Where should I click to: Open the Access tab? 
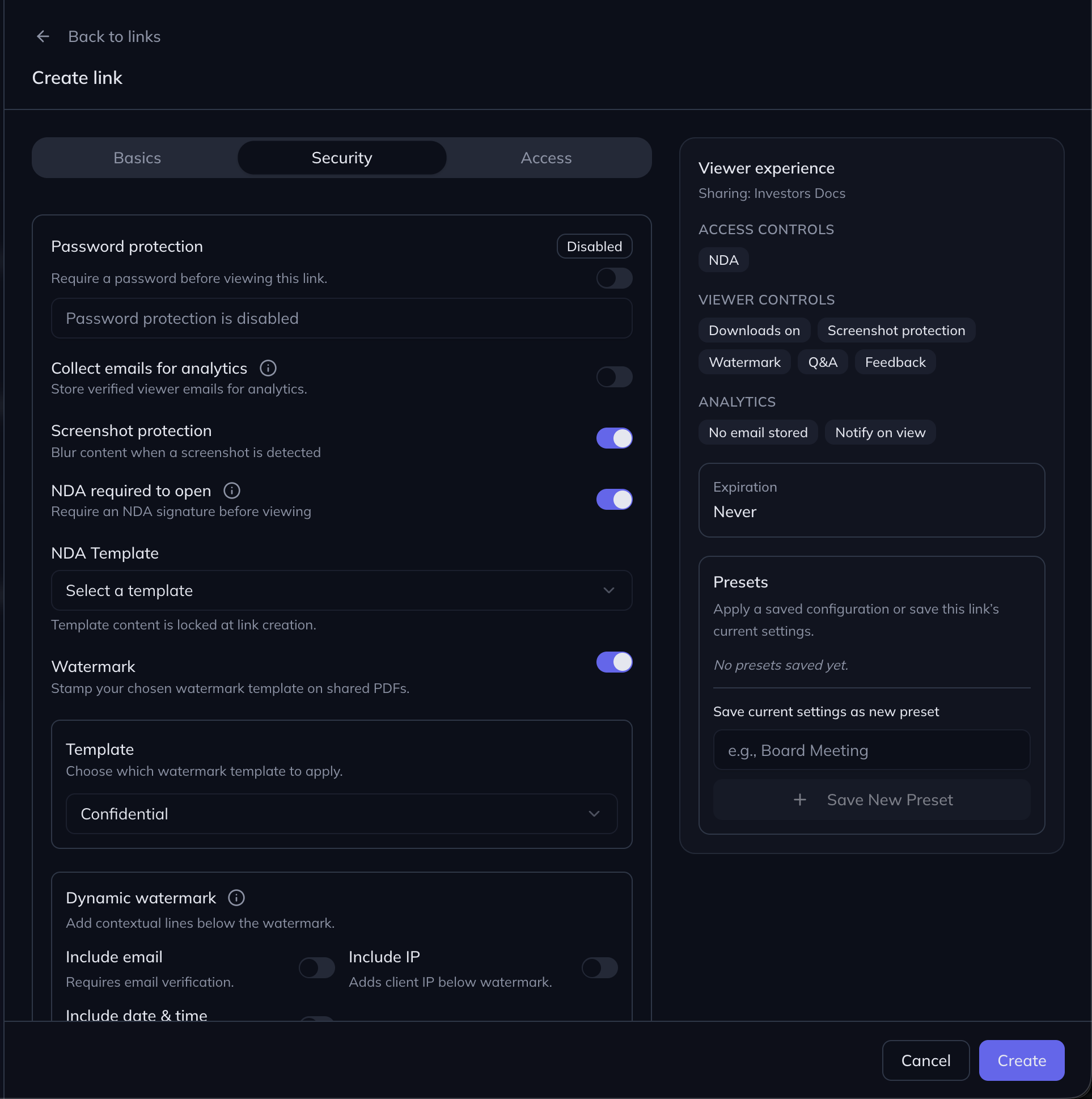pos(546,158)
